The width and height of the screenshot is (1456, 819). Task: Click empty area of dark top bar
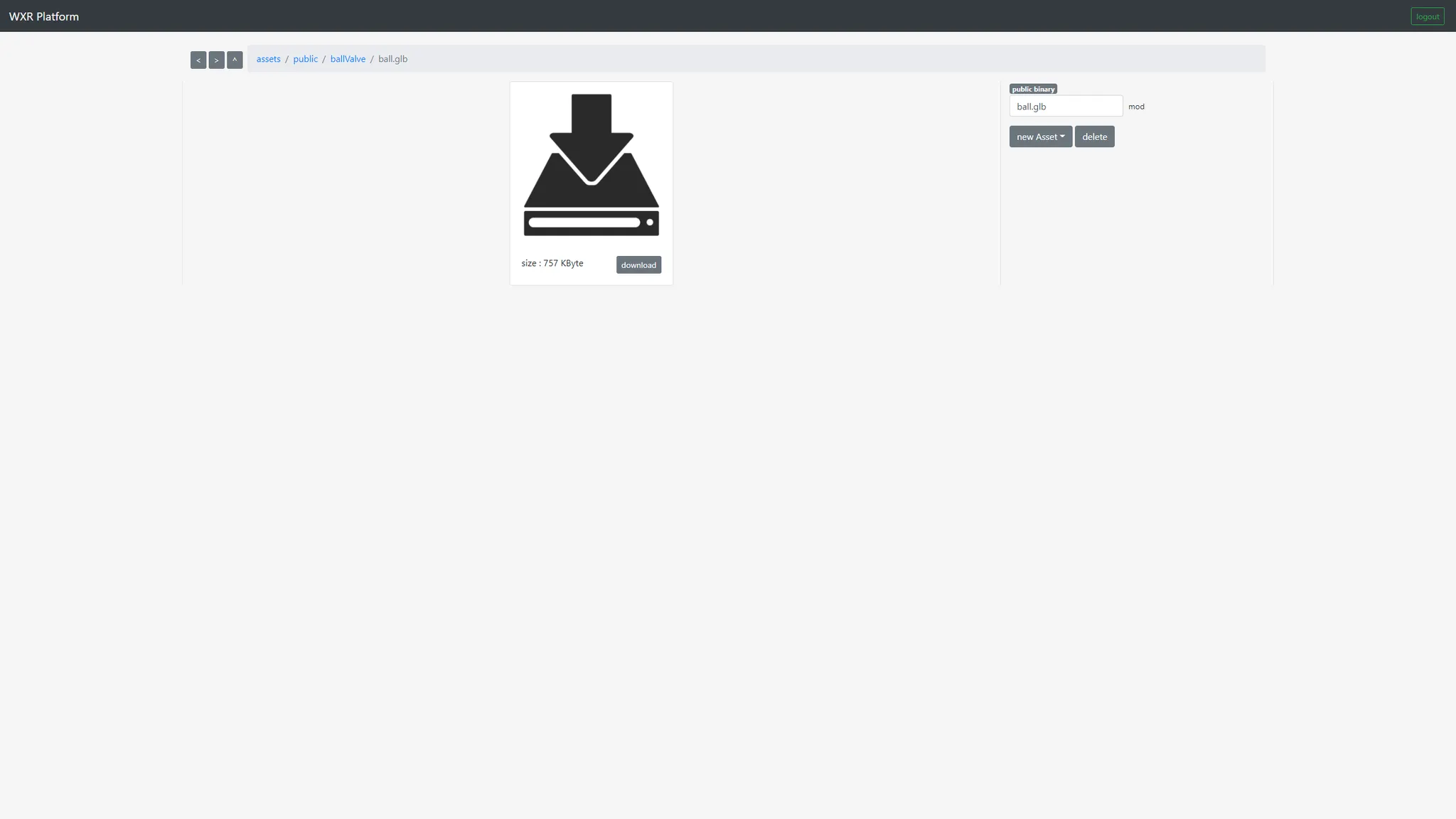tap(711, 16)
